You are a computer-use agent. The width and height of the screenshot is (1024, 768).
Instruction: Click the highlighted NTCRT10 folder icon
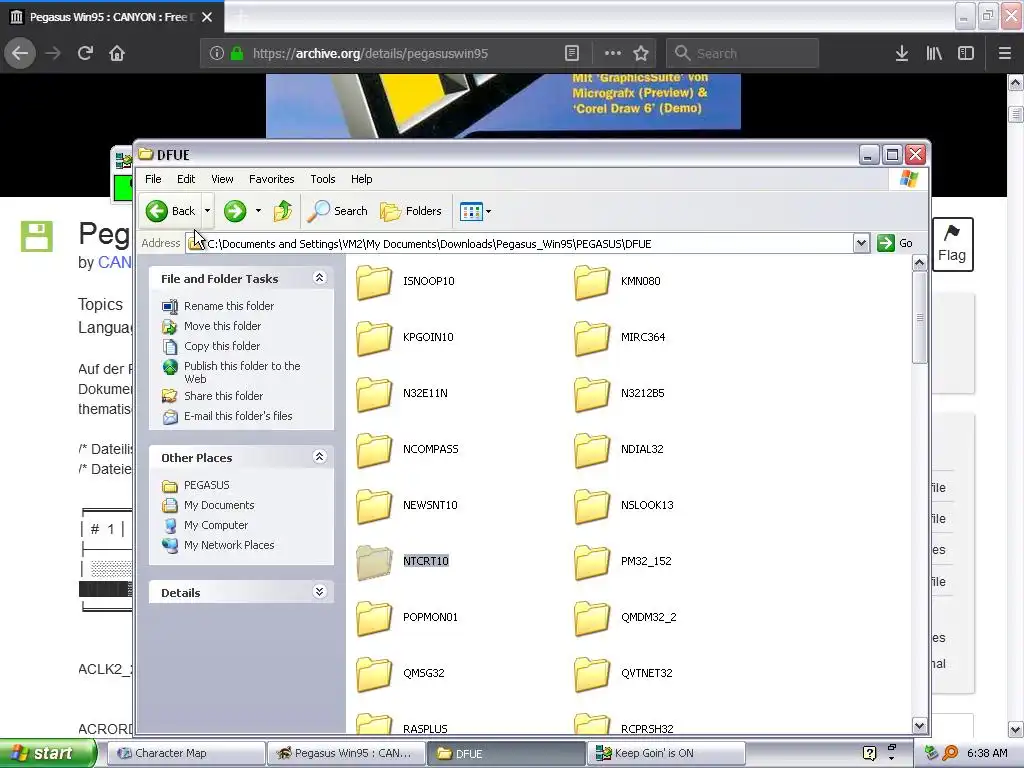(x=374, y=562)
